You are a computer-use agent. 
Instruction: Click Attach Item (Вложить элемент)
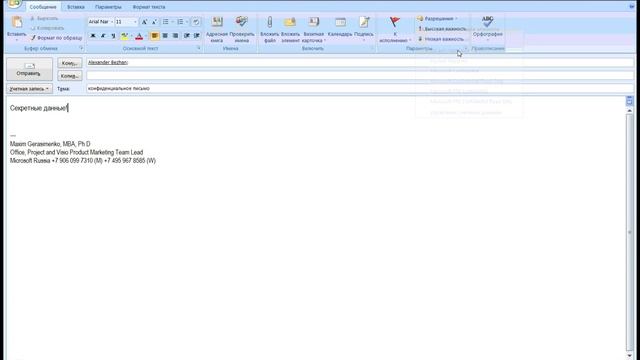(290, 29)
